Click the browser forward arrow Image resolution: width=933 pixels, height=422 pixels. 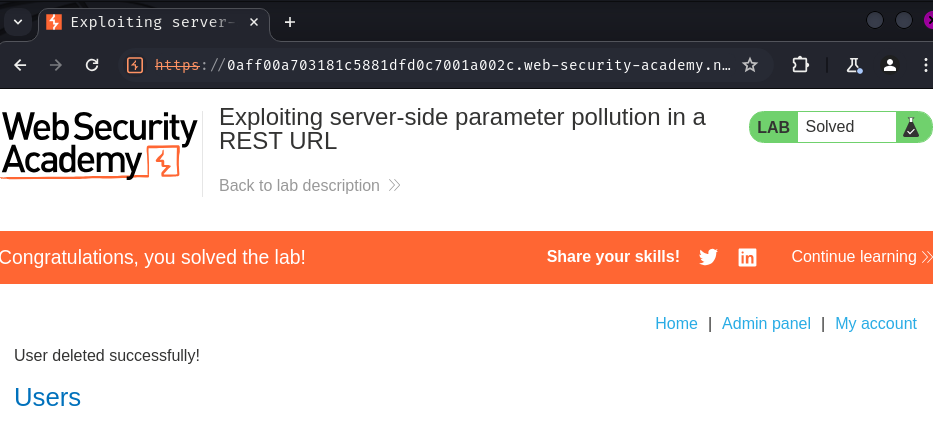tap(56, 65)
